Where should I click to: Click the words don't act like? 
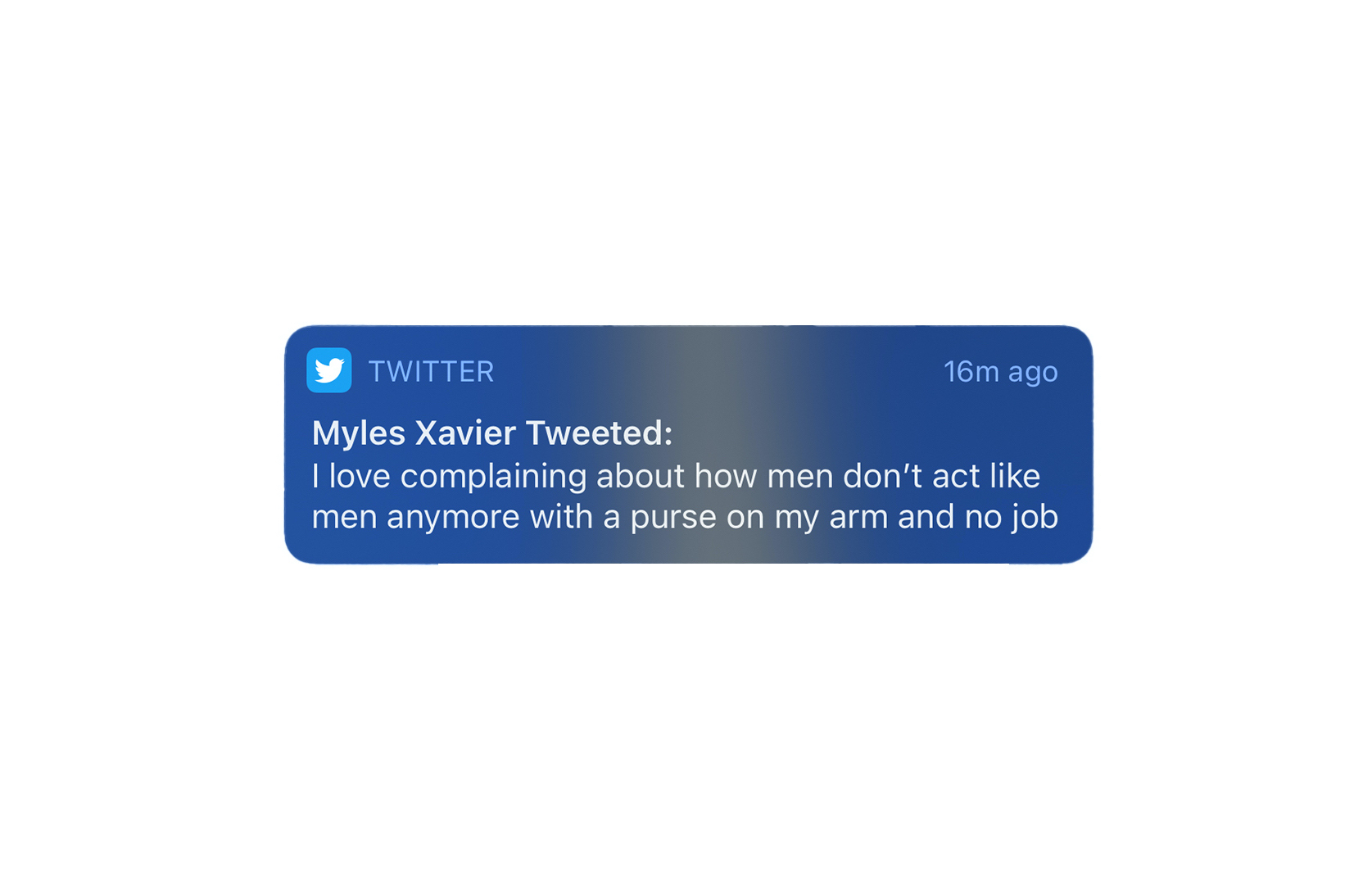coord(942,476)
